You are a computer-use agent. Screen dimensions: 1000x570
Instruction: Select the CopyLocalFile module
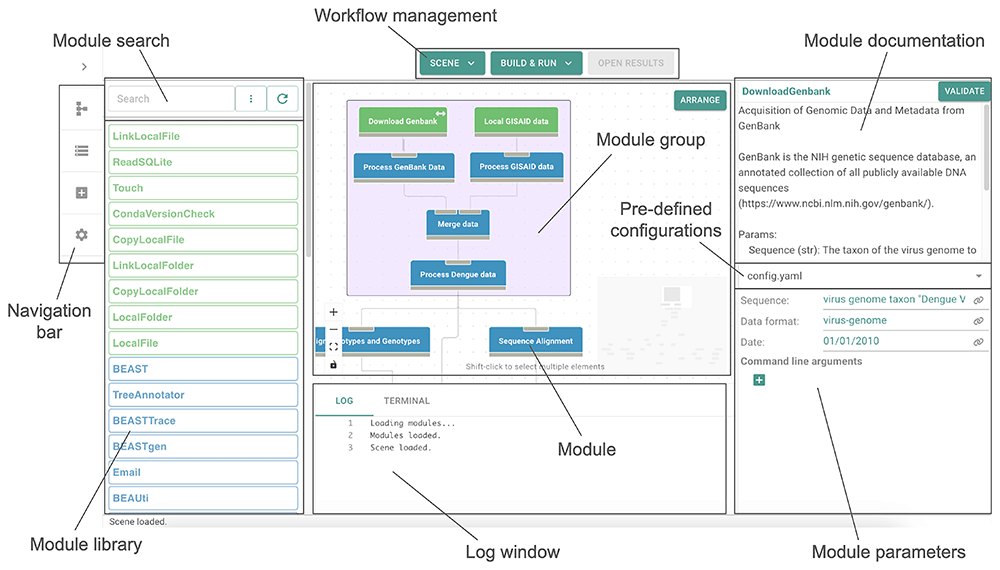203,240
